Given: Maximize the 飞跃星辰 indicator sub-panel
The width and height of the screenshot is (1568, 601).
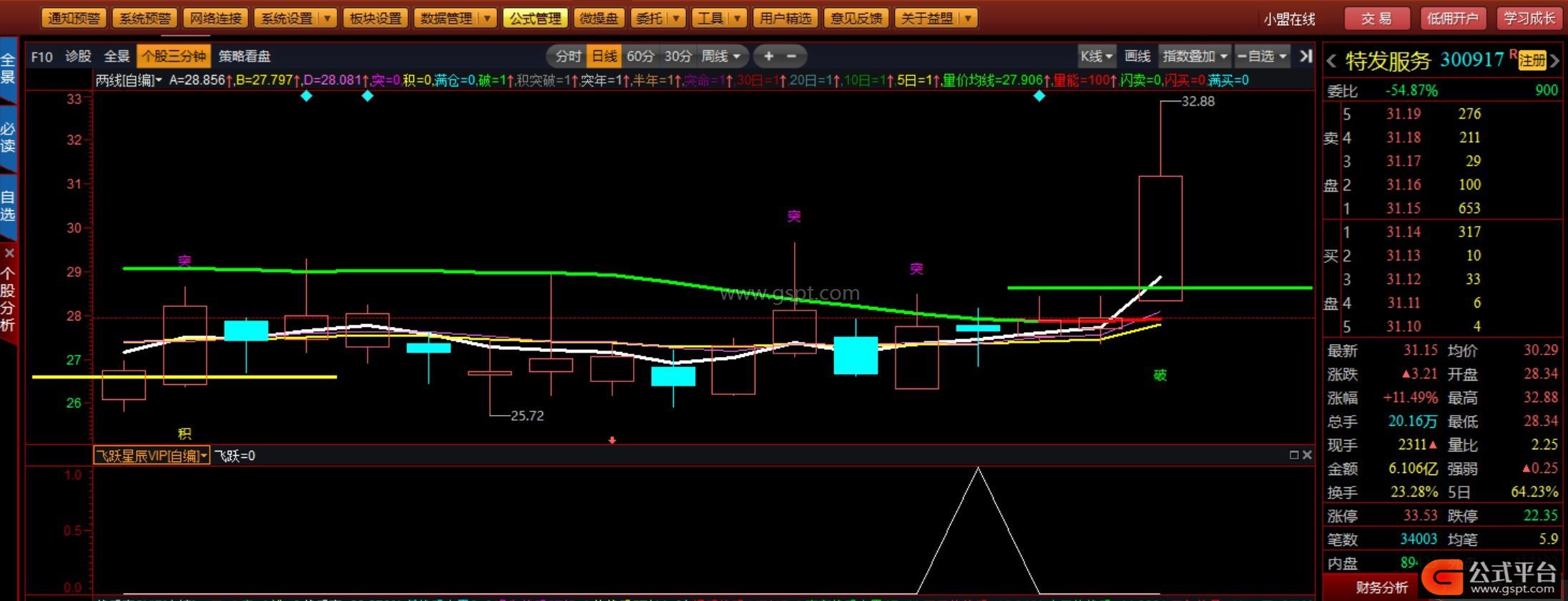Looking at the screenshot, I should [x=1293, y=455].
